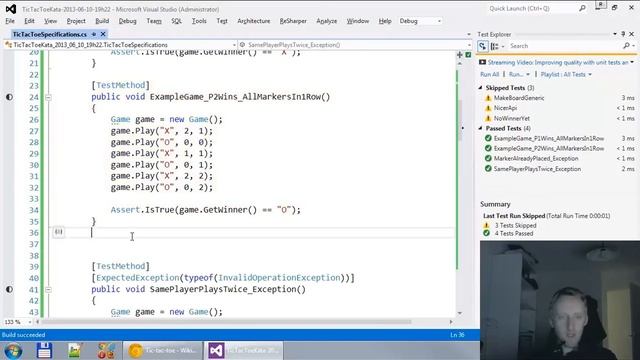Click Run All tests link
The width and height of the screenshot is (640, 360).
489,74
